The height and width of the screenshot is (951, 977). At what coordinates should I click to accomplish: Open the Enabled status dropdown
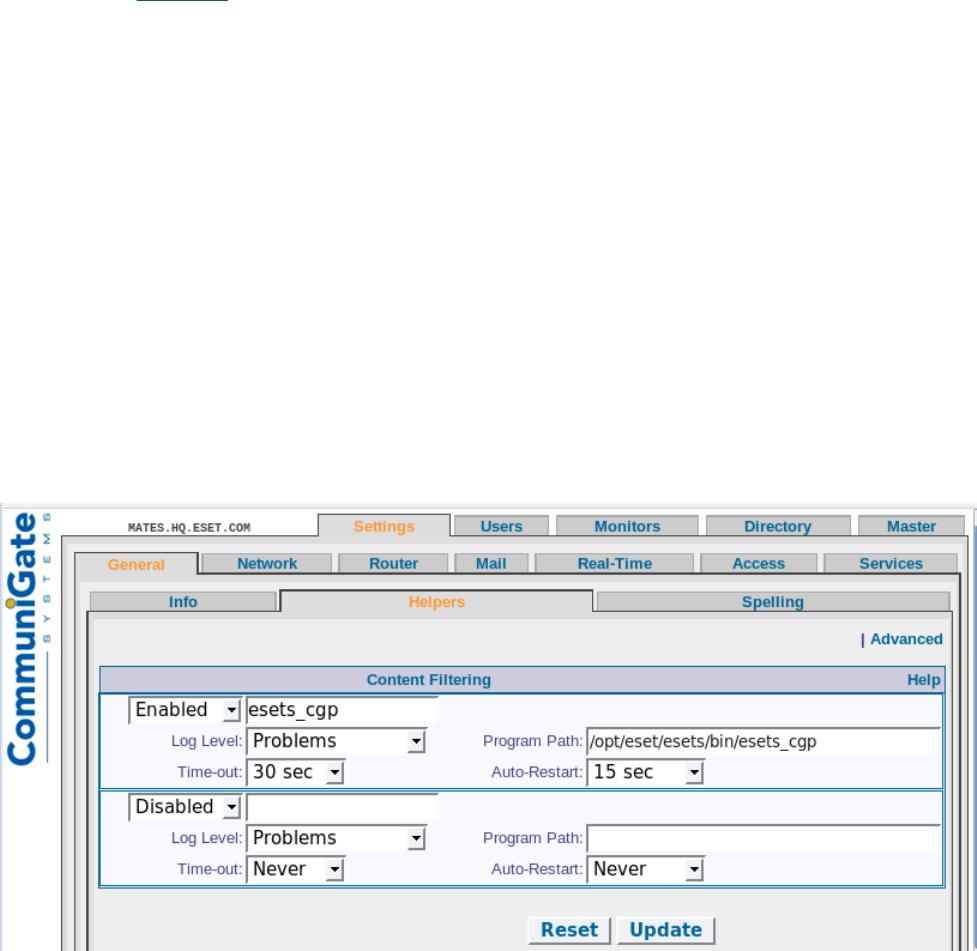[184, 710]
